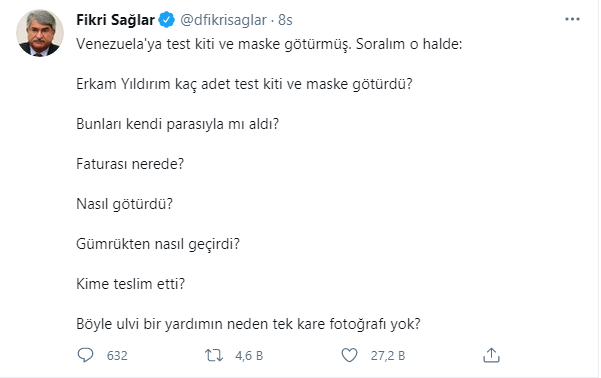
Task: View the 27,2 B likes count
Action: tap(388, 356)
